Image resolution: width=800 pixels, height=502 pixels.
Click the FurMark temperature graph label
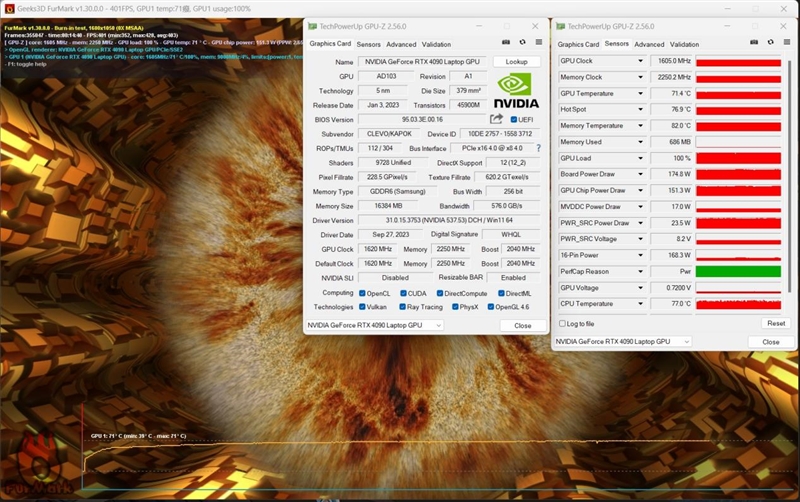point(138,436)
